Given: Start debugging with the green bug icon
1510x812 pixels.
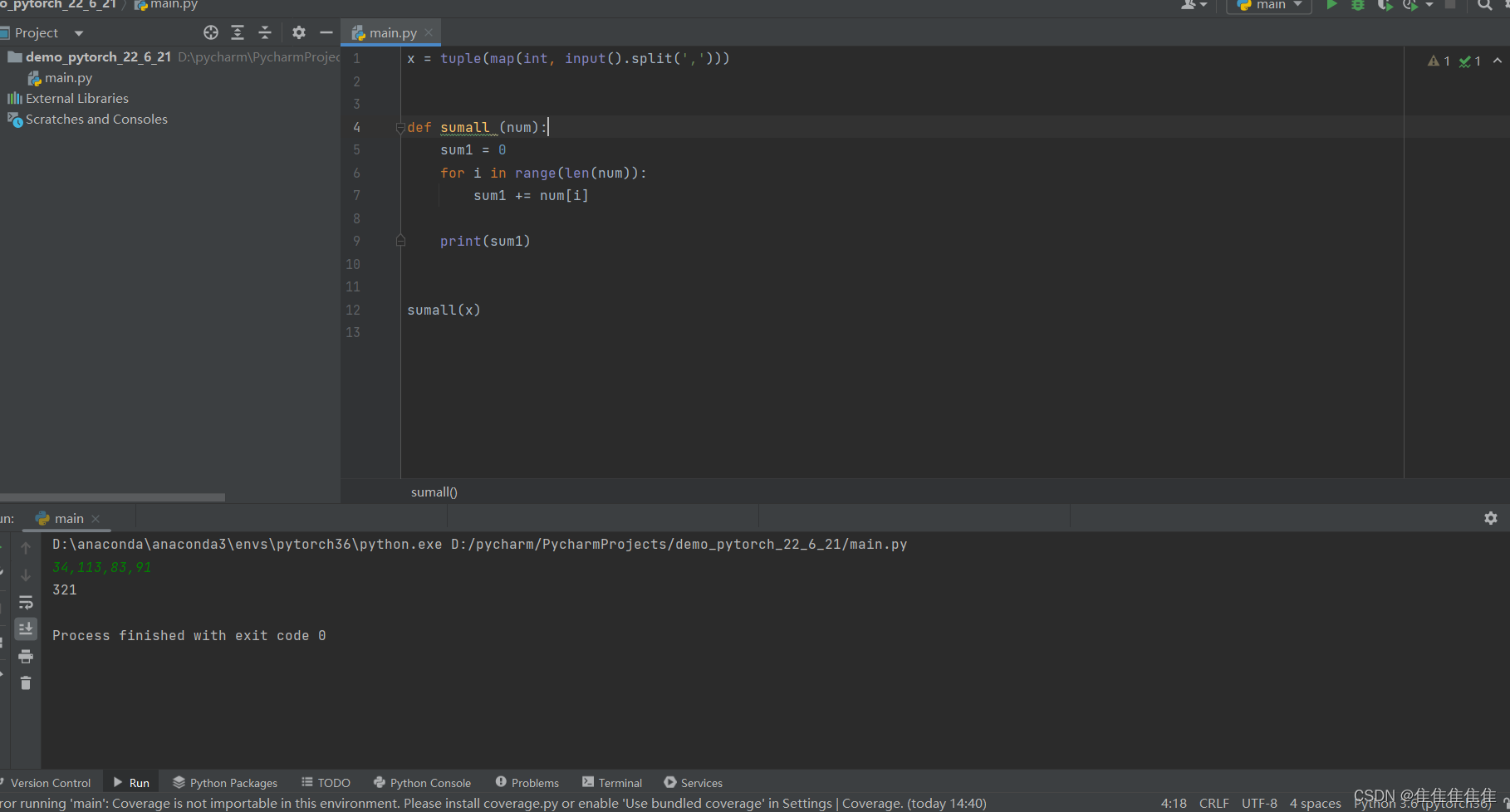Looking at the screenshot, I should tap(1358, 5).
